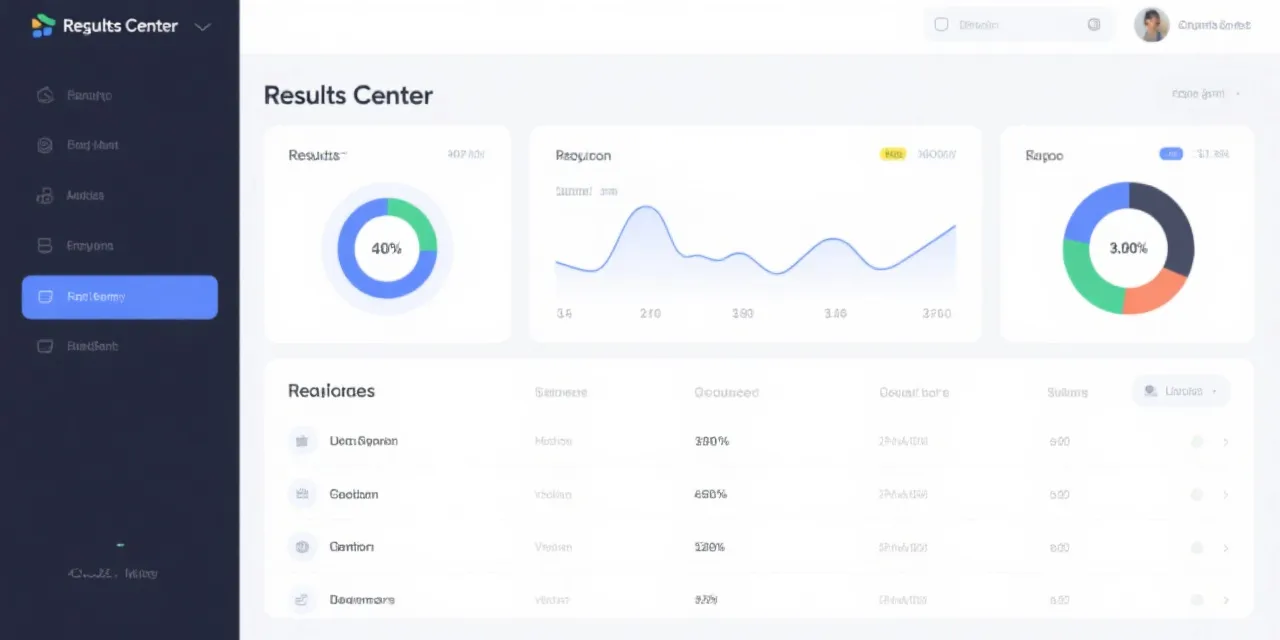Toggle the status dot in the first table row
The image size is (1280, 640).
[x=1196, y=442]
